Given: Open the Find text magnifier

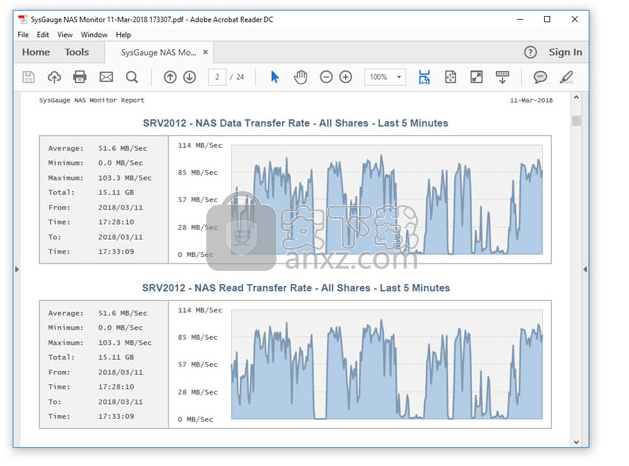Looking at the screenshot, I should (x=132, y=77).
